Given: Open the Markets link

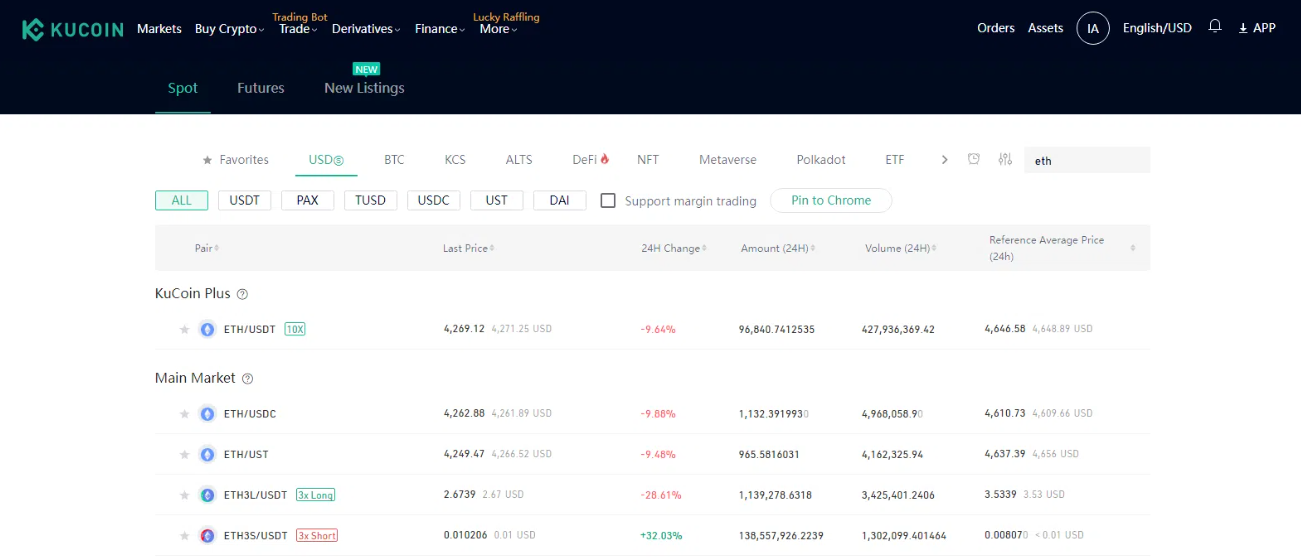Looking at the screenshot, I should 159,29.
